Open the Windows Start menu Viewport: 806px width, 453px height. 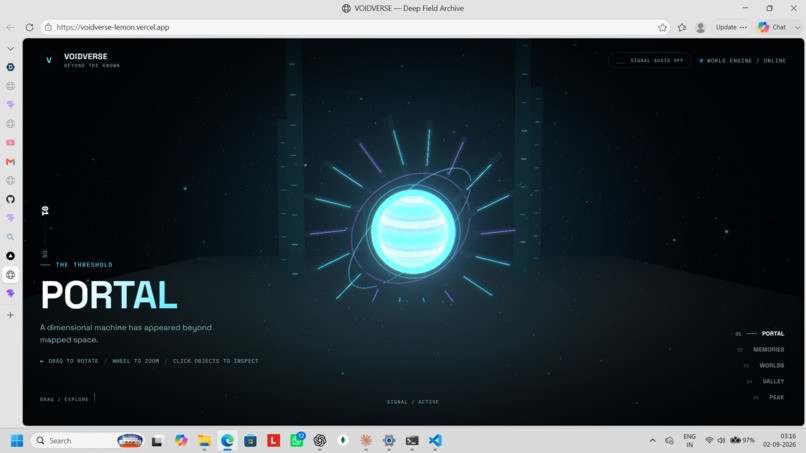click(x=16, y=441)
